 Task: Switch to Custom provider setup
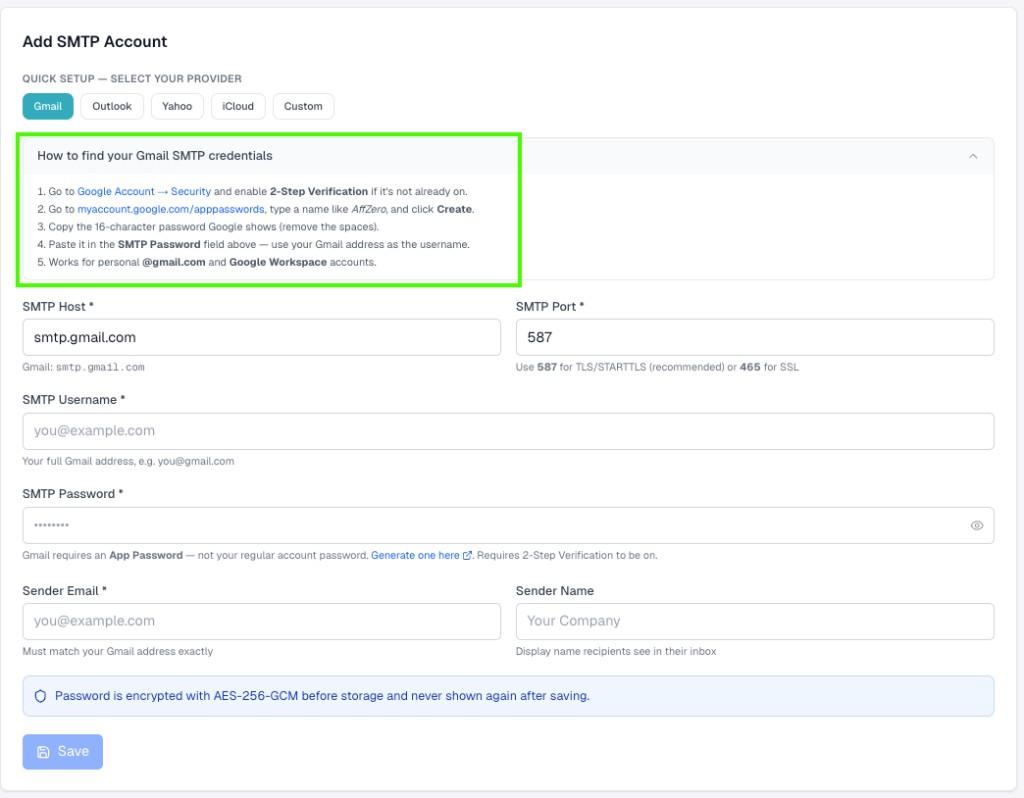303,106
